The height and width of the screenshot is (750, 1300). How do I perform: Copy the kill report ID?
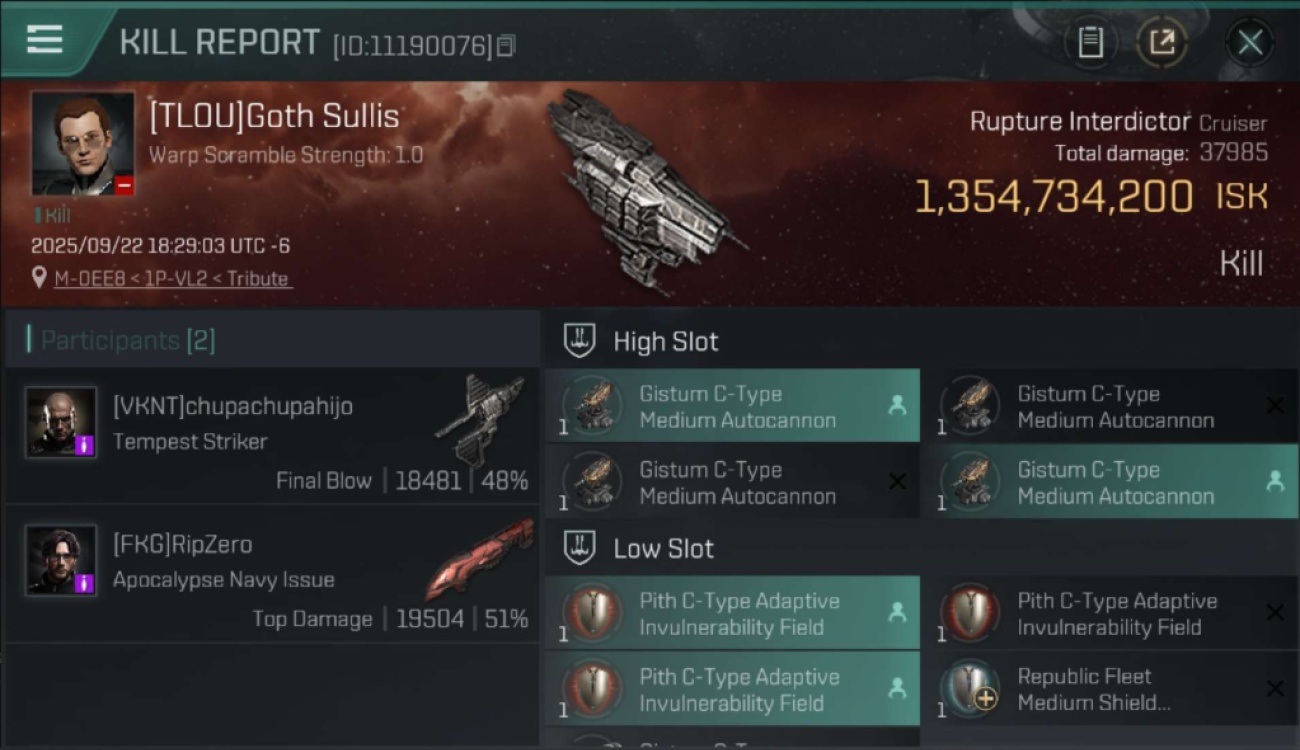point(506,45)
